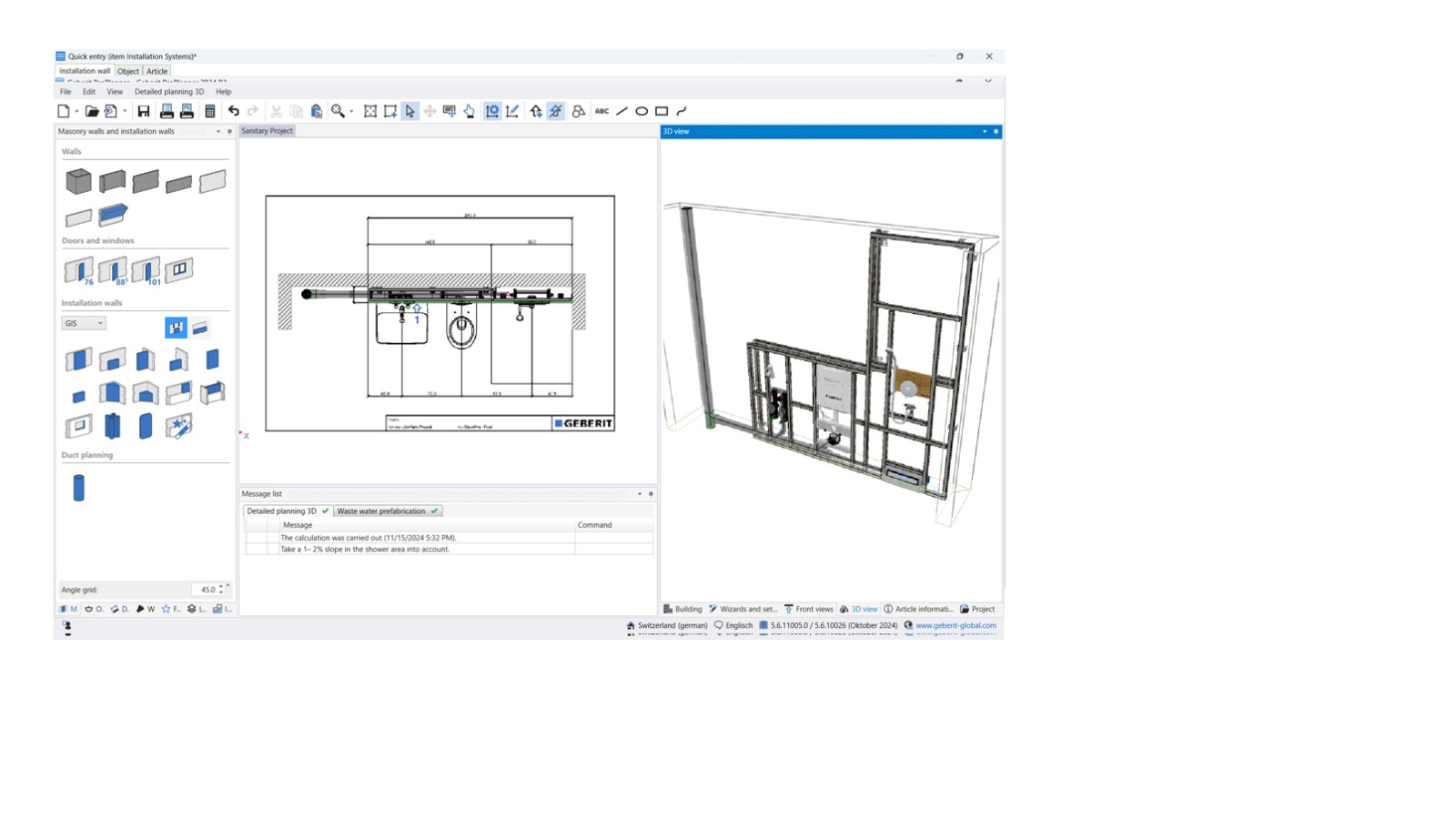Click the Angle grid value field

coord(206,590)
